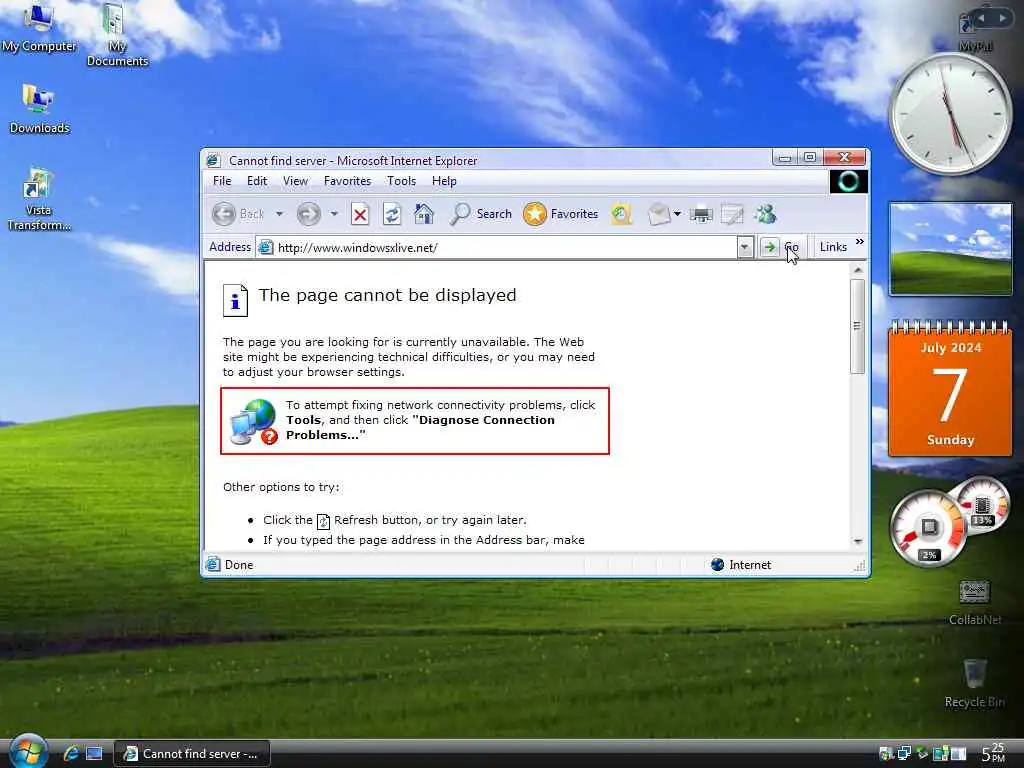Click the scrollbar up arrow
Screen dimensions: 1024x768
[858, 270]
